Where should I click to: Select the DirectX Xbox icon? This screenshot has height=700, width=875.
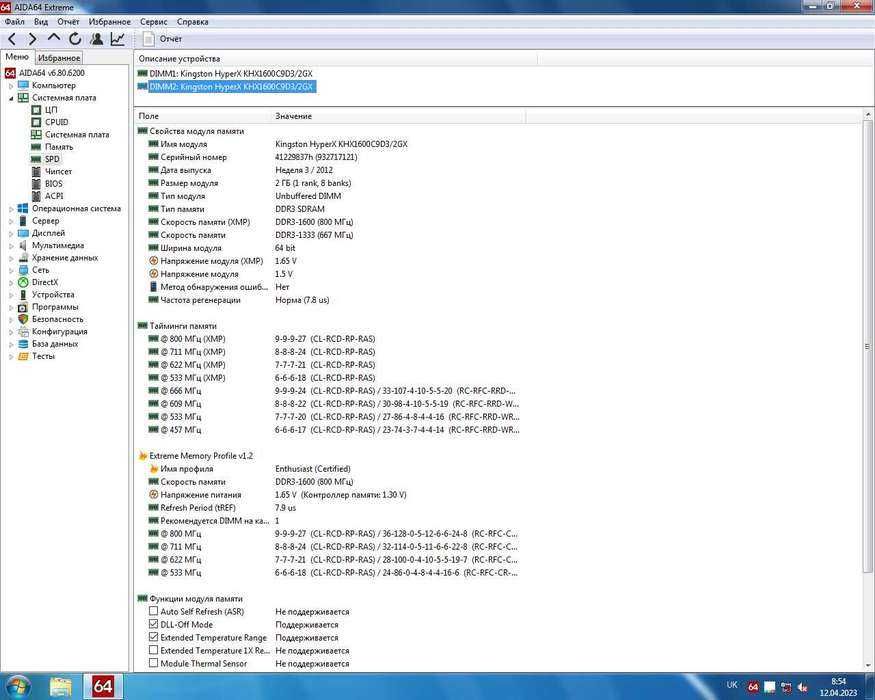(x=23, y=282)
